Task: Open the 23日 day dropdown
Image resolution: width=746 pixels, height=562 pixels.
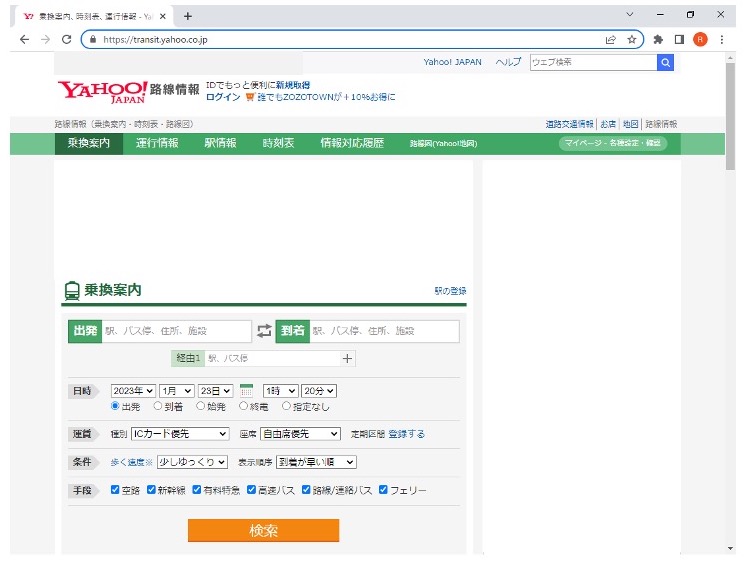Action: pos(215,391)
